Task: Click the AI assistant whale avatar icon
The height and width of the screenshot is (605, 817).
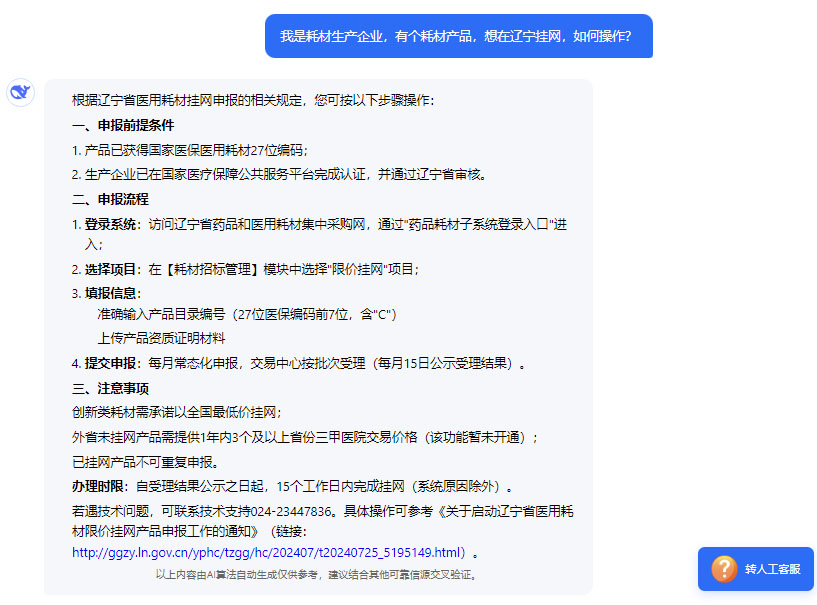Action: [x=20, y=93]
